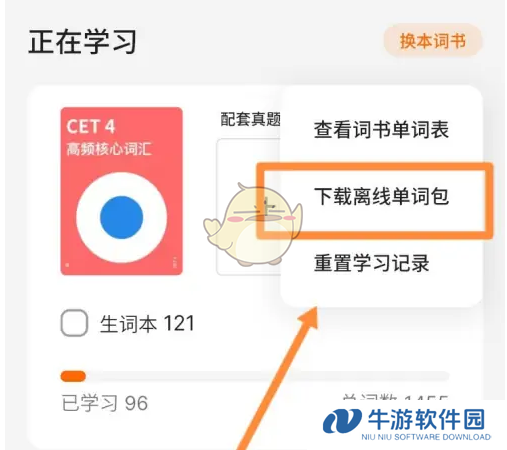Open the 牛游软件园 watermark text
Screen dimensions: 507x450
pyautogui.click(x=426, y=419)
